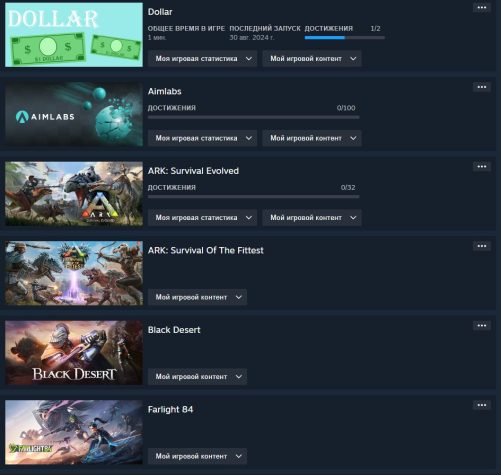501x475 pixels.
Task: Click Dollar's achievements progress bar
Action: click(345, 38)
